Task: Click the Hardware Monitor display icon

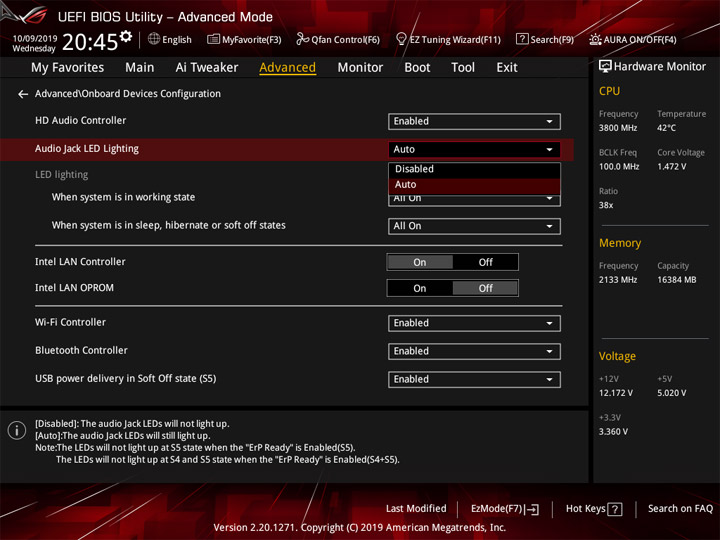Action: pos(605,67)
